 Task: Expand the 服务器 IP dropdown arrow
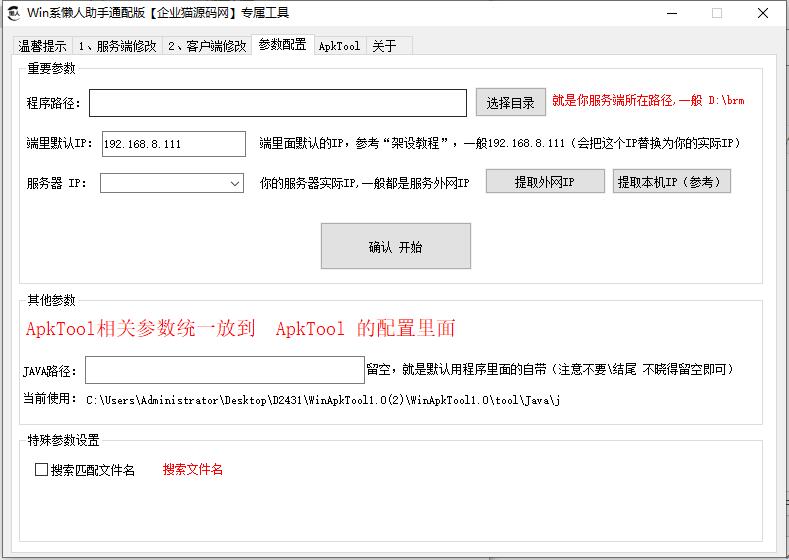[235, 183]
